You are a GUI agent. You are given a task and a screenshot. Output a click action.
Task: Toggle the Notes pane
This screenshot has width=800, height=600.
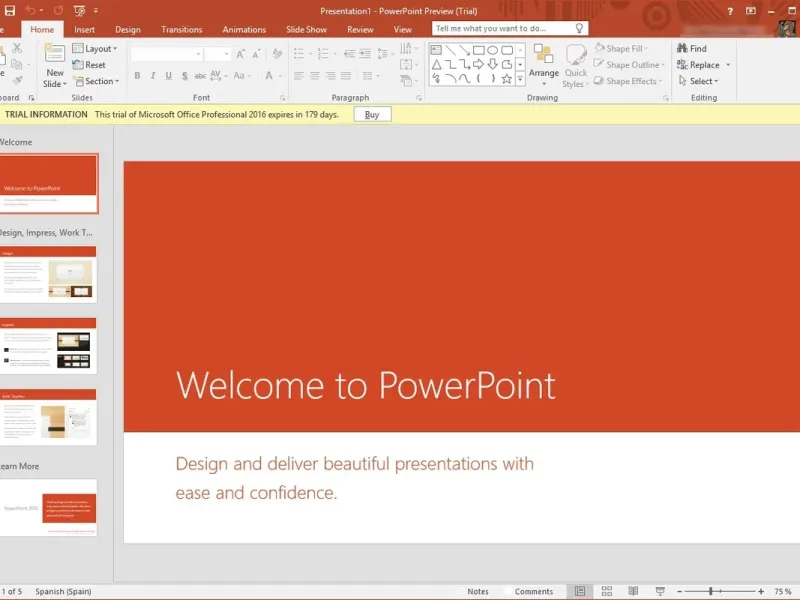point(478,591)
